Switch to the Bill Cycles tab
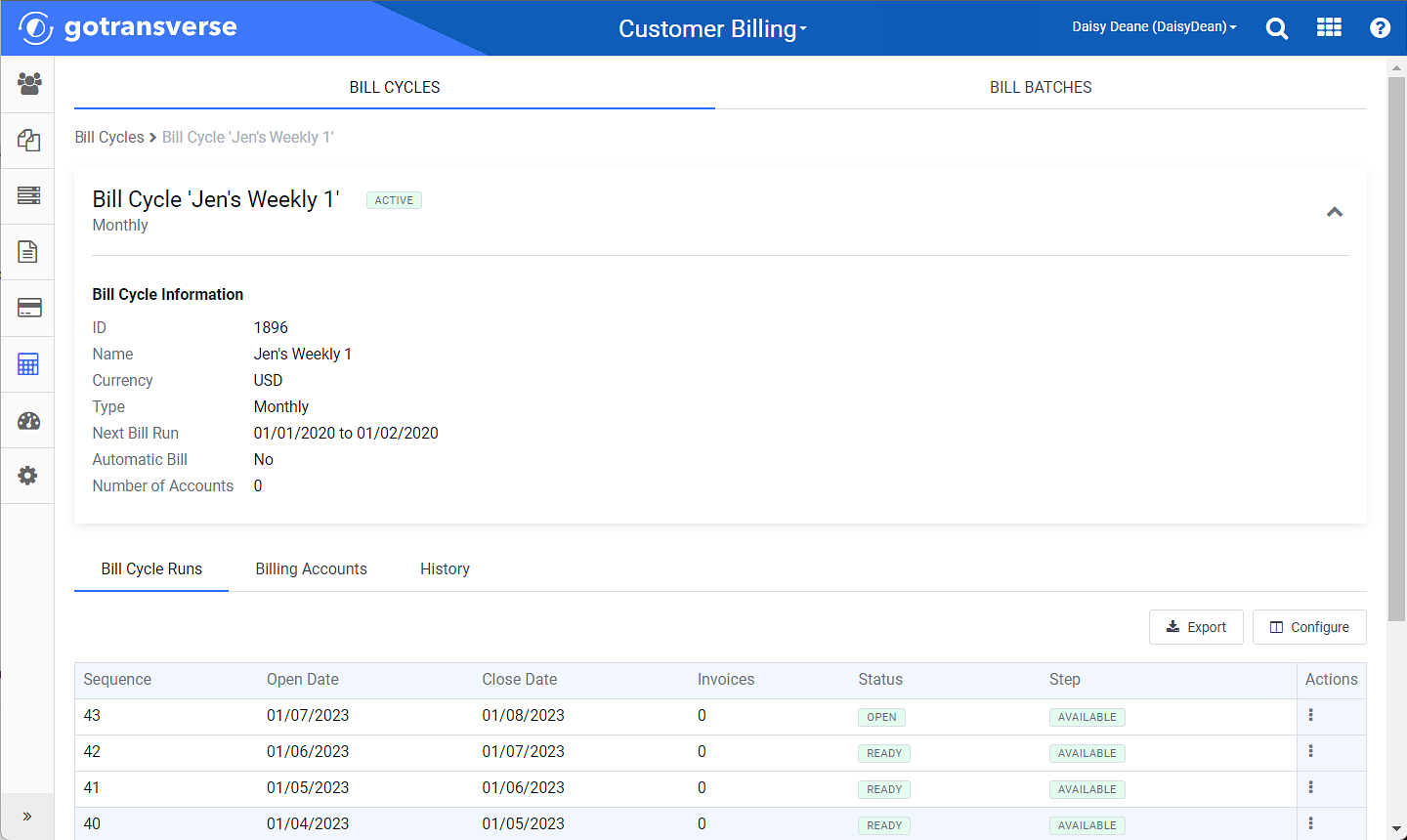 tap(395, 87)
